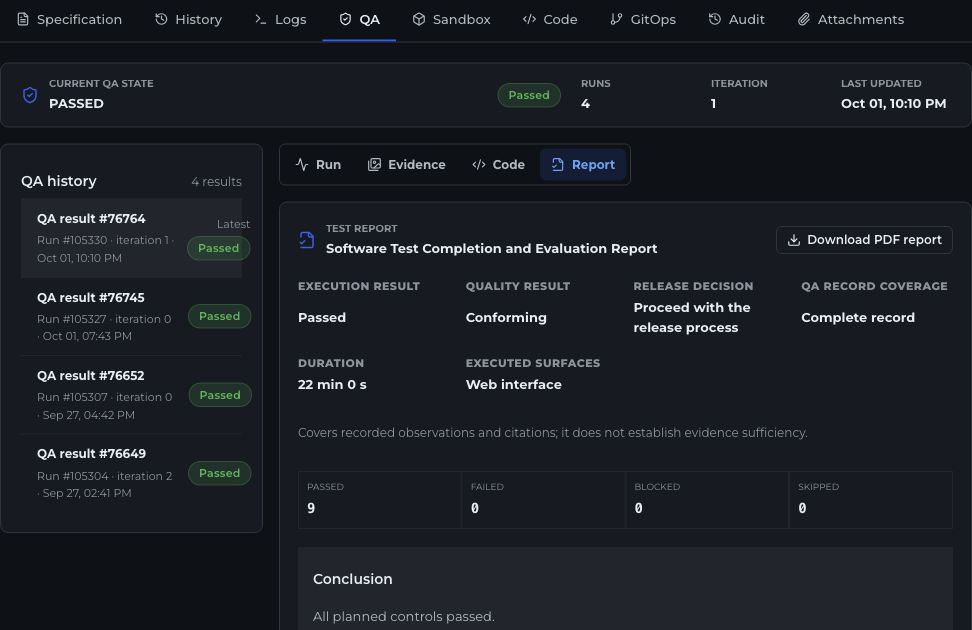Open the GitOps tab
This screenshot has height=630, width=972.
[x=643, y=19]
